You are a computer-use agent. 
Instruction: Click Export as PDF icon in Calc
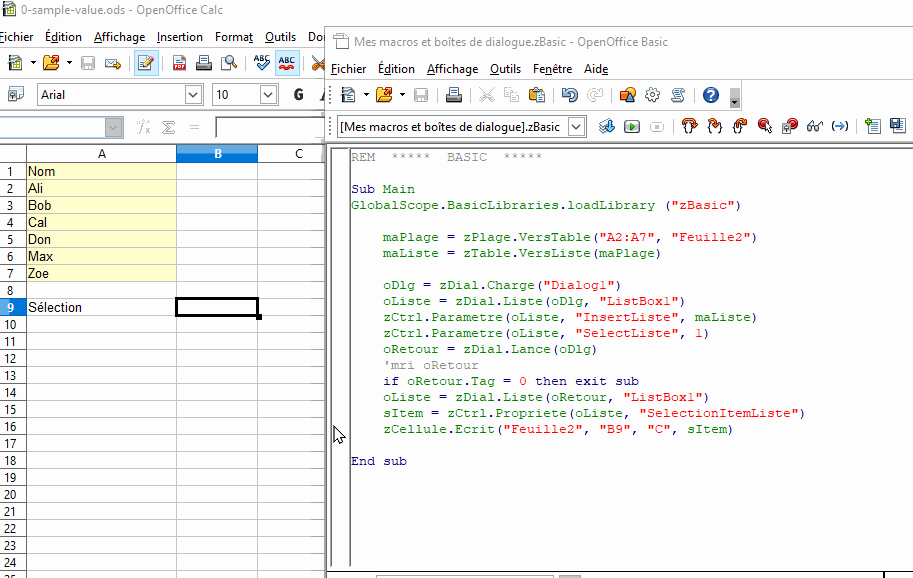coord(179,63)
